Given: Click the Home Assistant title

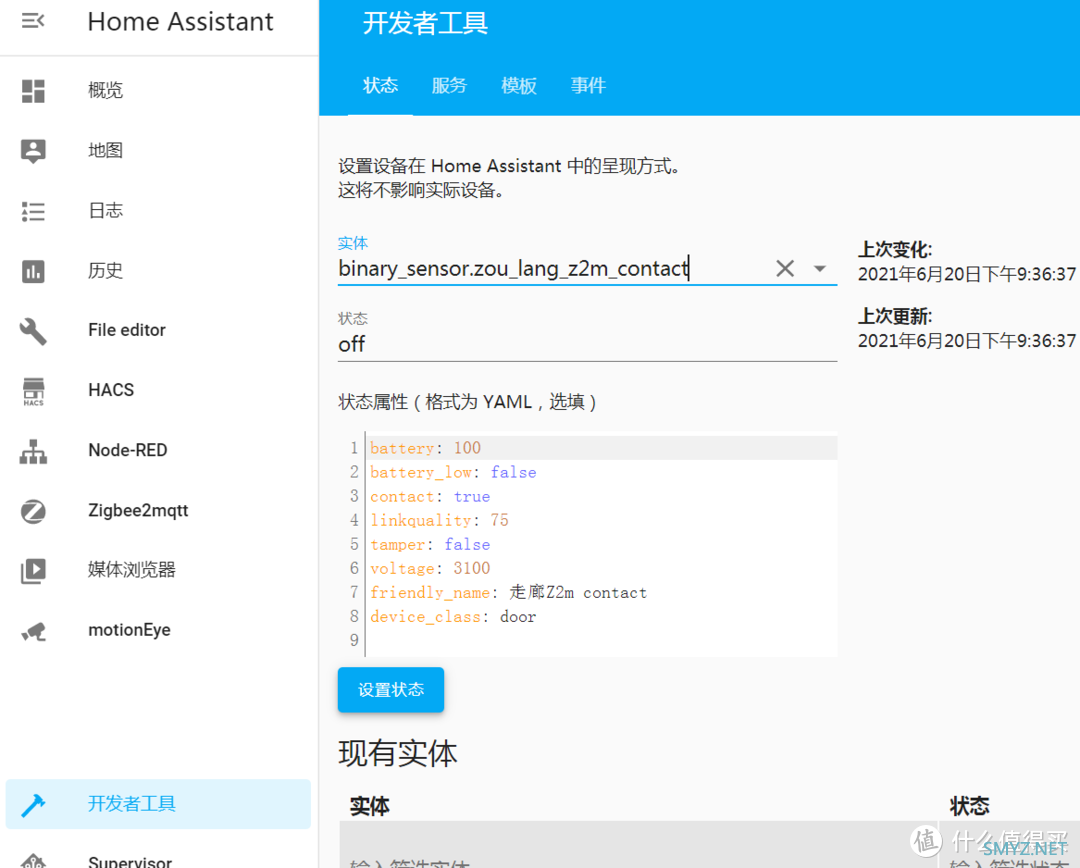Looking at the screenshot, I should (180, 22).
